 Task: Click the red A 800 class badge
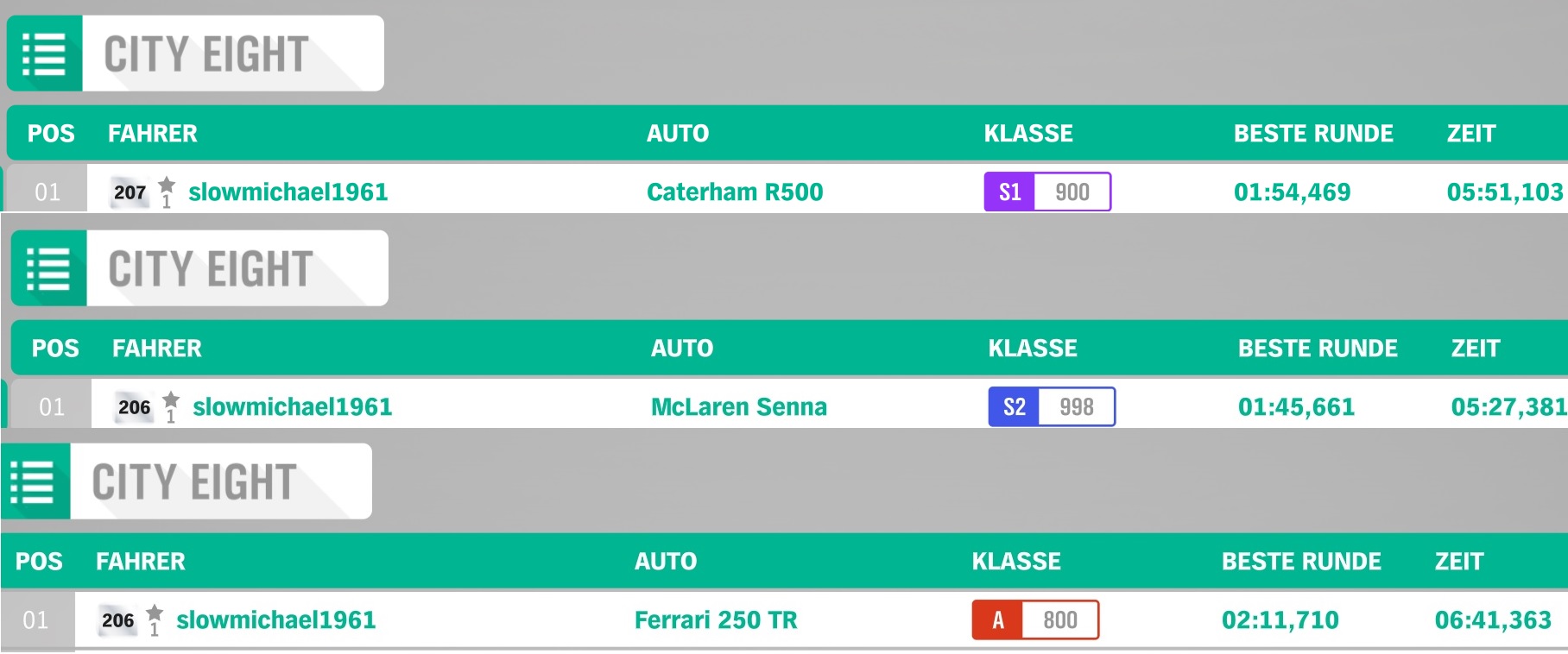tap(1034, 619)
